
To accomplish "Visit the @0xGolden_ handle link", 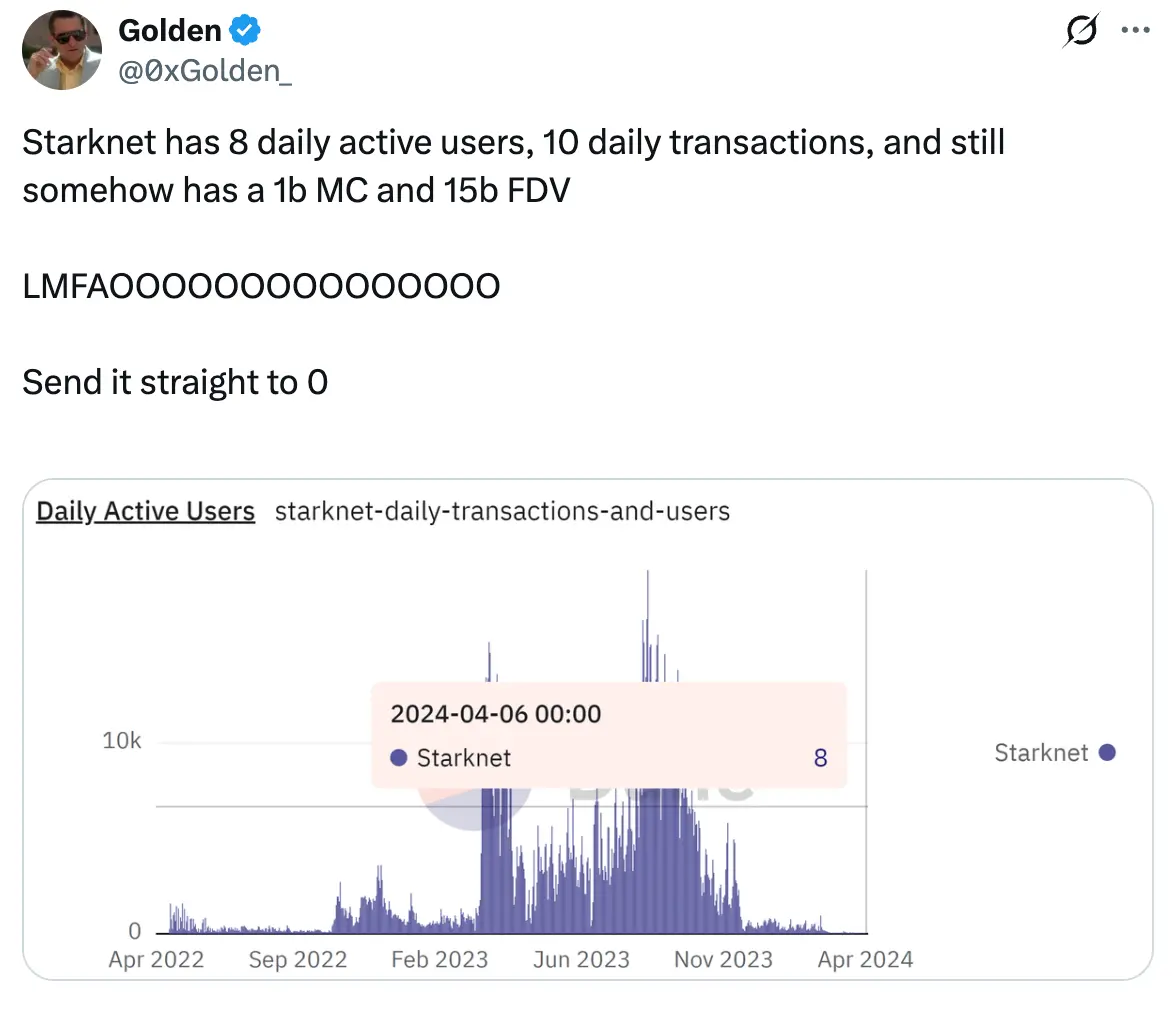I will pyautogui.click(x=205, y=71).
